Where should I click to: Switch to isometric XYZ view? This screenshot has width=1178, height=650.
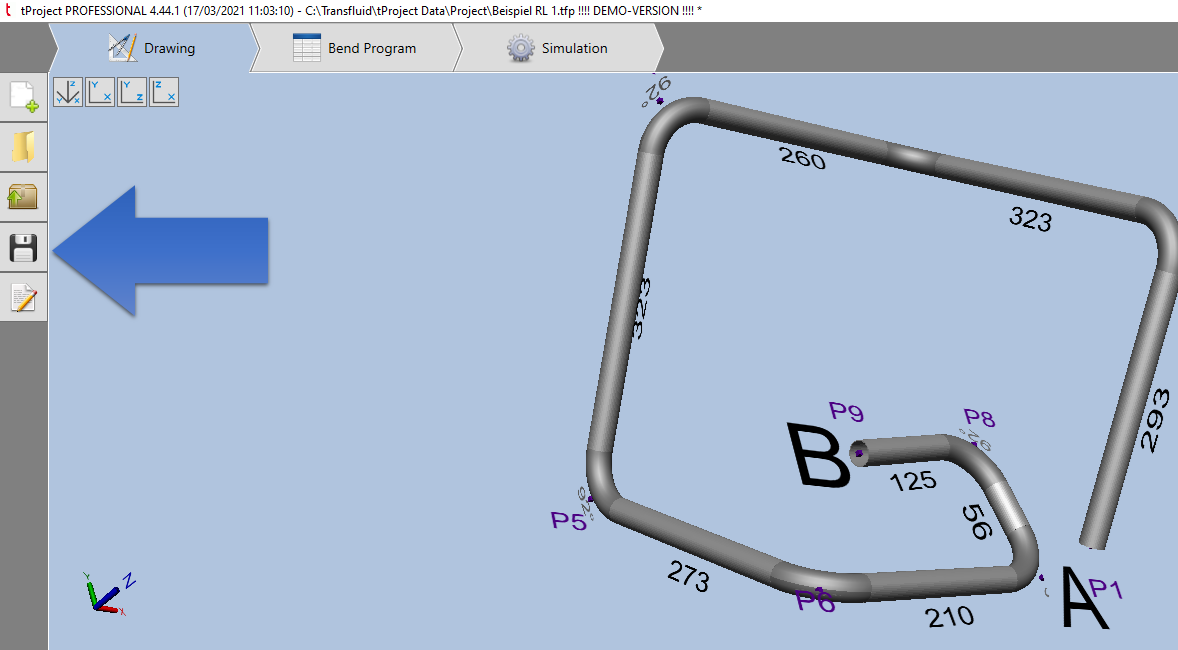tap(68, 93)
